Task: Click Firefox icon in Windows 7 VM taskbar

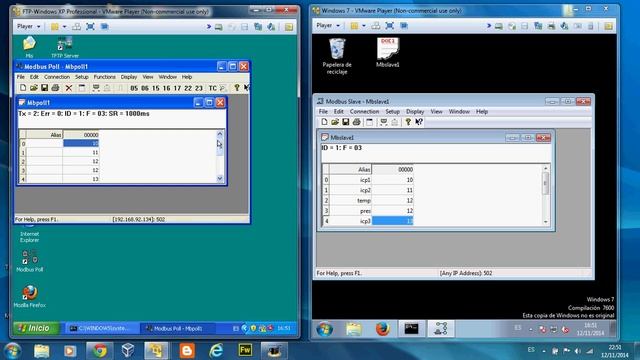Action: pyautogui.click(x=382, y=329)
